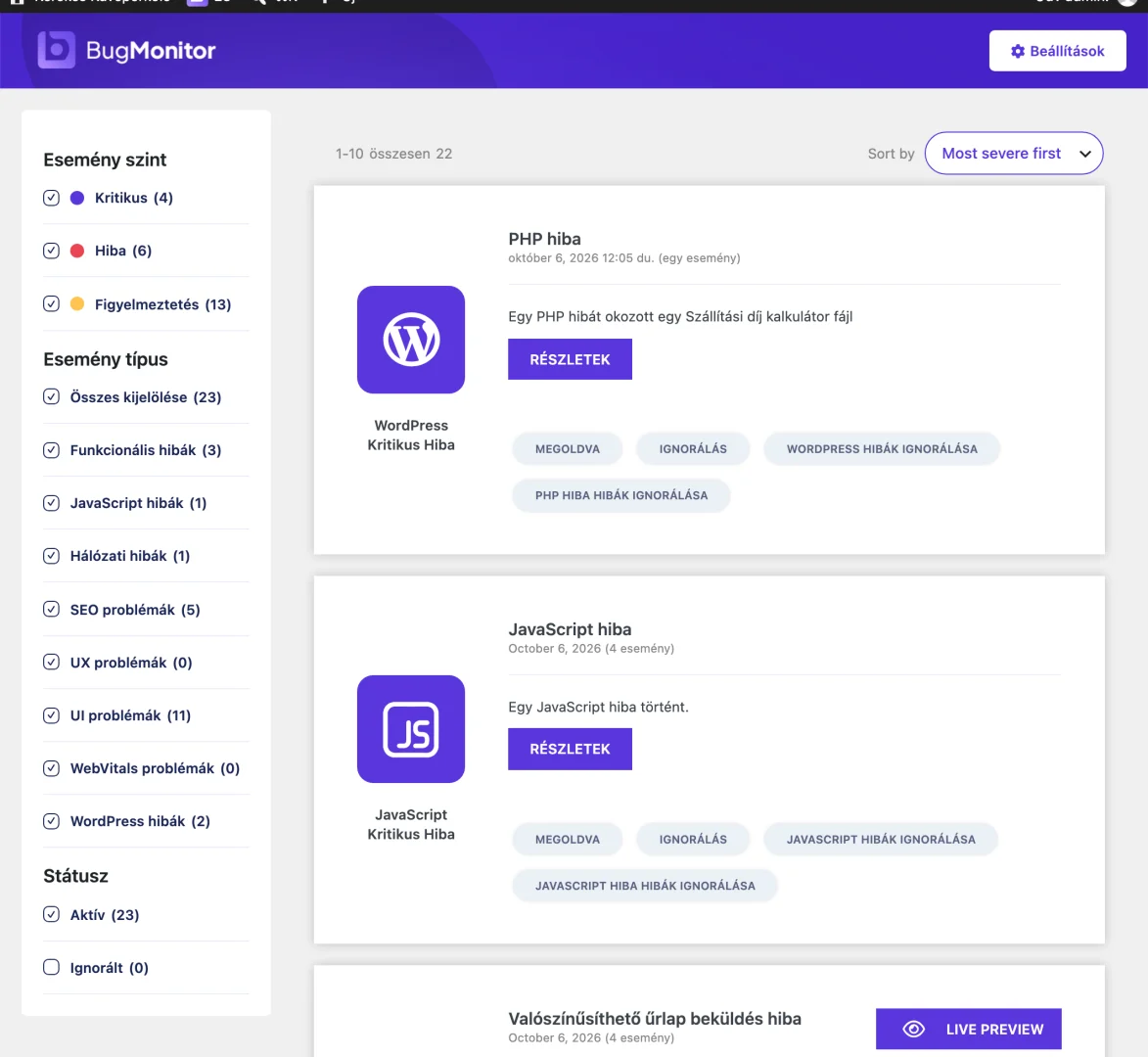Click PHP HIBA HIBÁK IGNORÁLÁSA

coord(620,495)
